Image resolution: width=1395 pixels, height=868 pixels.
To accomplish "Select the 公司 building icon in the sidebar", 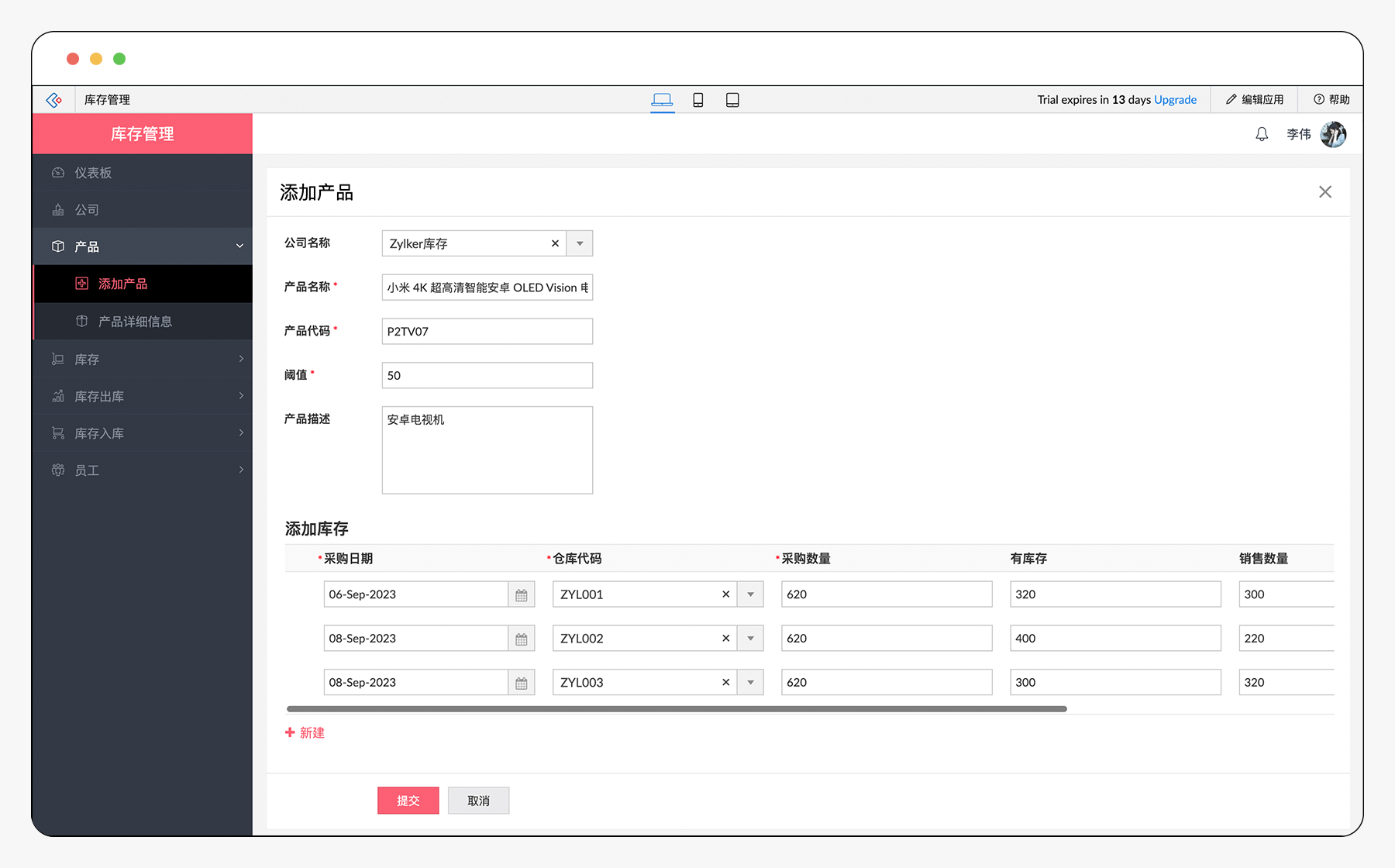I will [x=58, y=209].
